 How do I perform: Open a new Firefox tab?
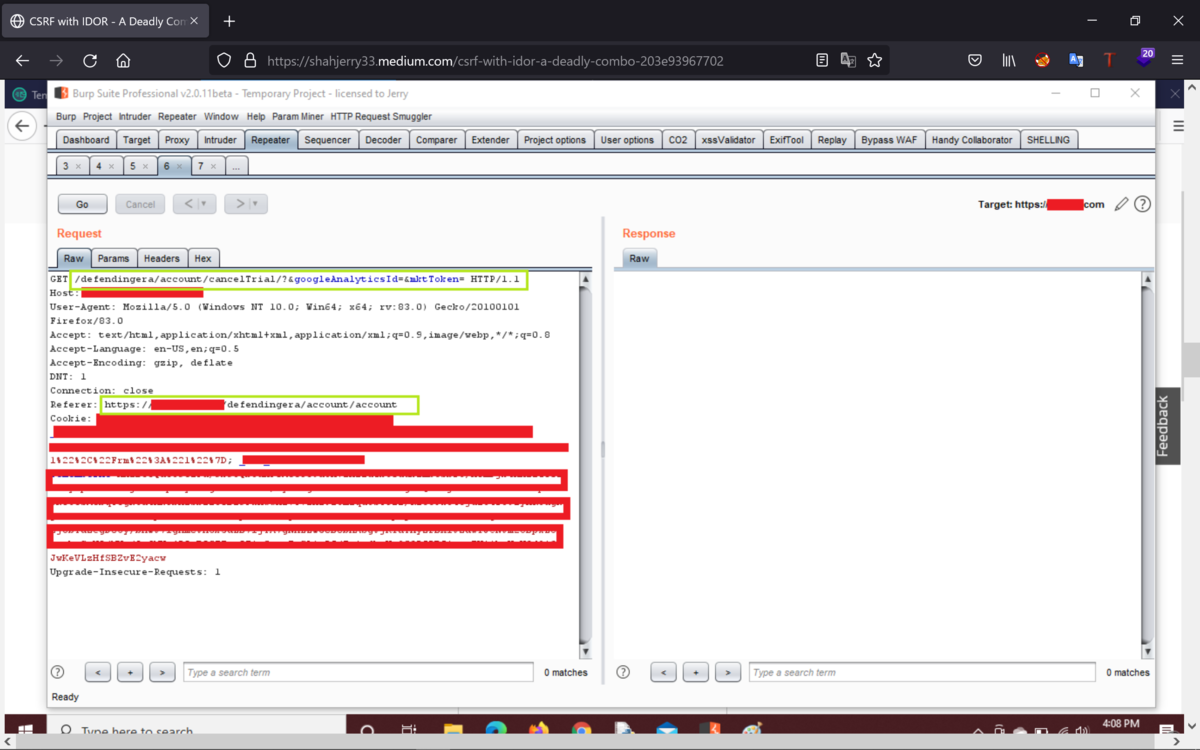[229, 21]
